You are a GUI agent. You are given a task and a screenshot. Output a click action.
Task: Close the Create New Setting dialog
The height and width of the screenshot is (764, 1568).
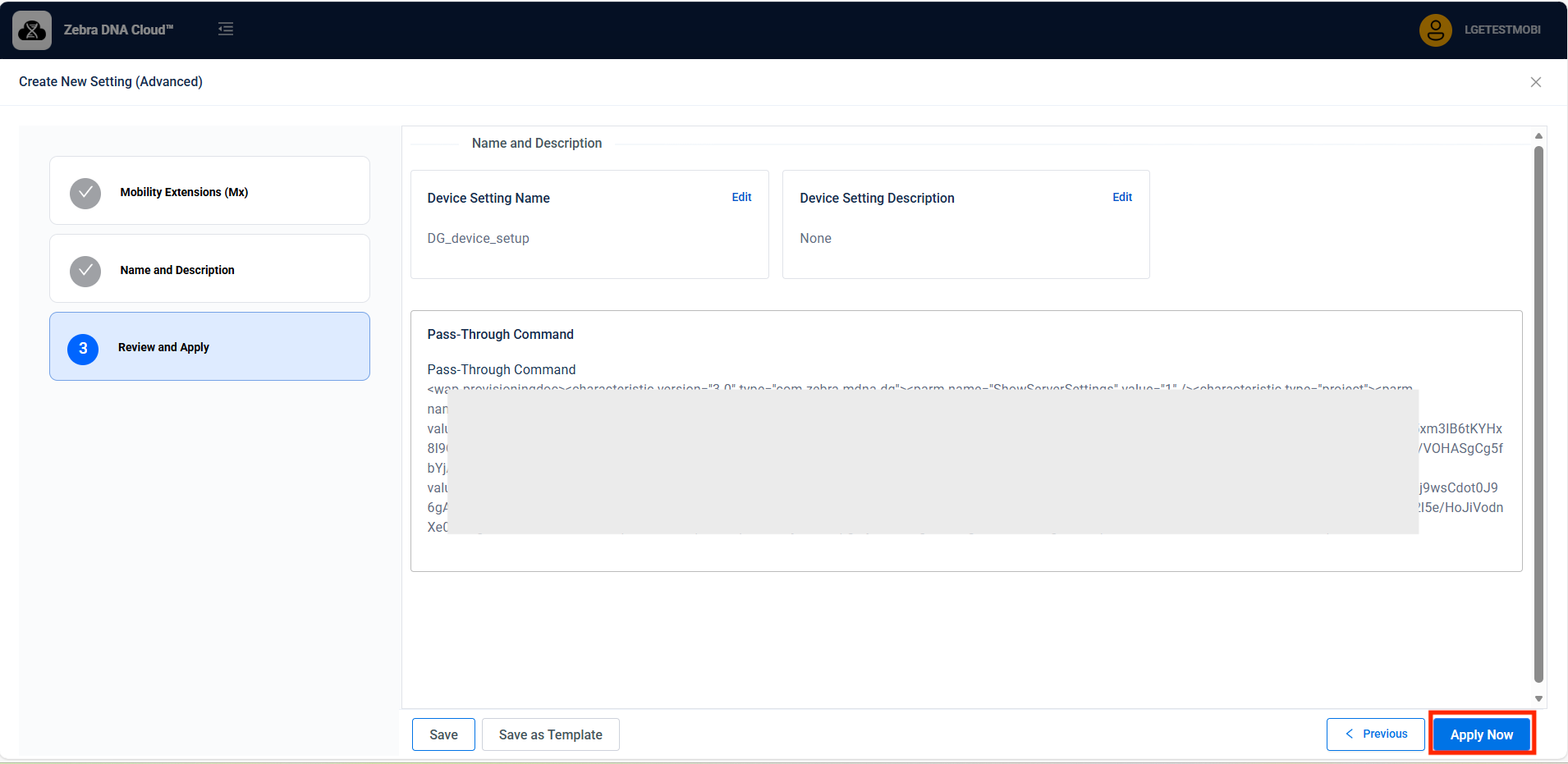coord(1535,82)
